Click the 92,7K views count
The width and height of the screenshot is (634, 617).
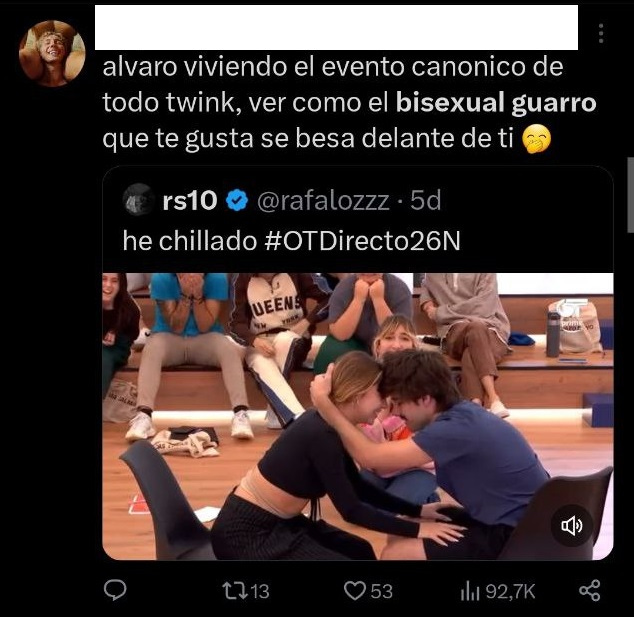pyautogui.click(x=510, y=592)
